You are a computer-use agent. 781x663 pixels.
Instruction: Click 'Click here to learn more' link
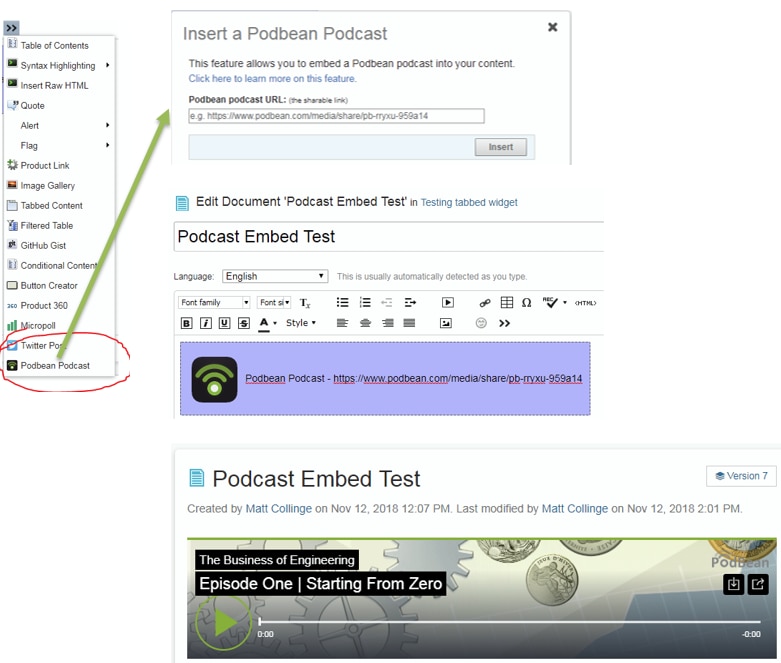(272, 79)
